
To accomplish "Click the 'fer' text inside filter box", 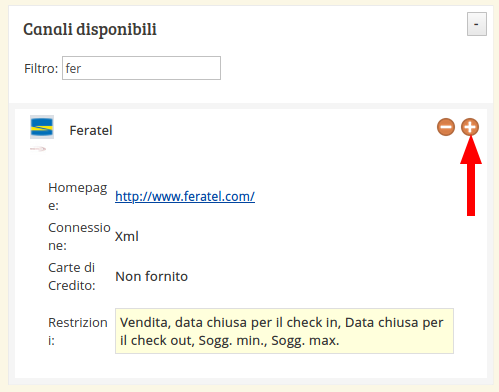I will tap(73, 69).
